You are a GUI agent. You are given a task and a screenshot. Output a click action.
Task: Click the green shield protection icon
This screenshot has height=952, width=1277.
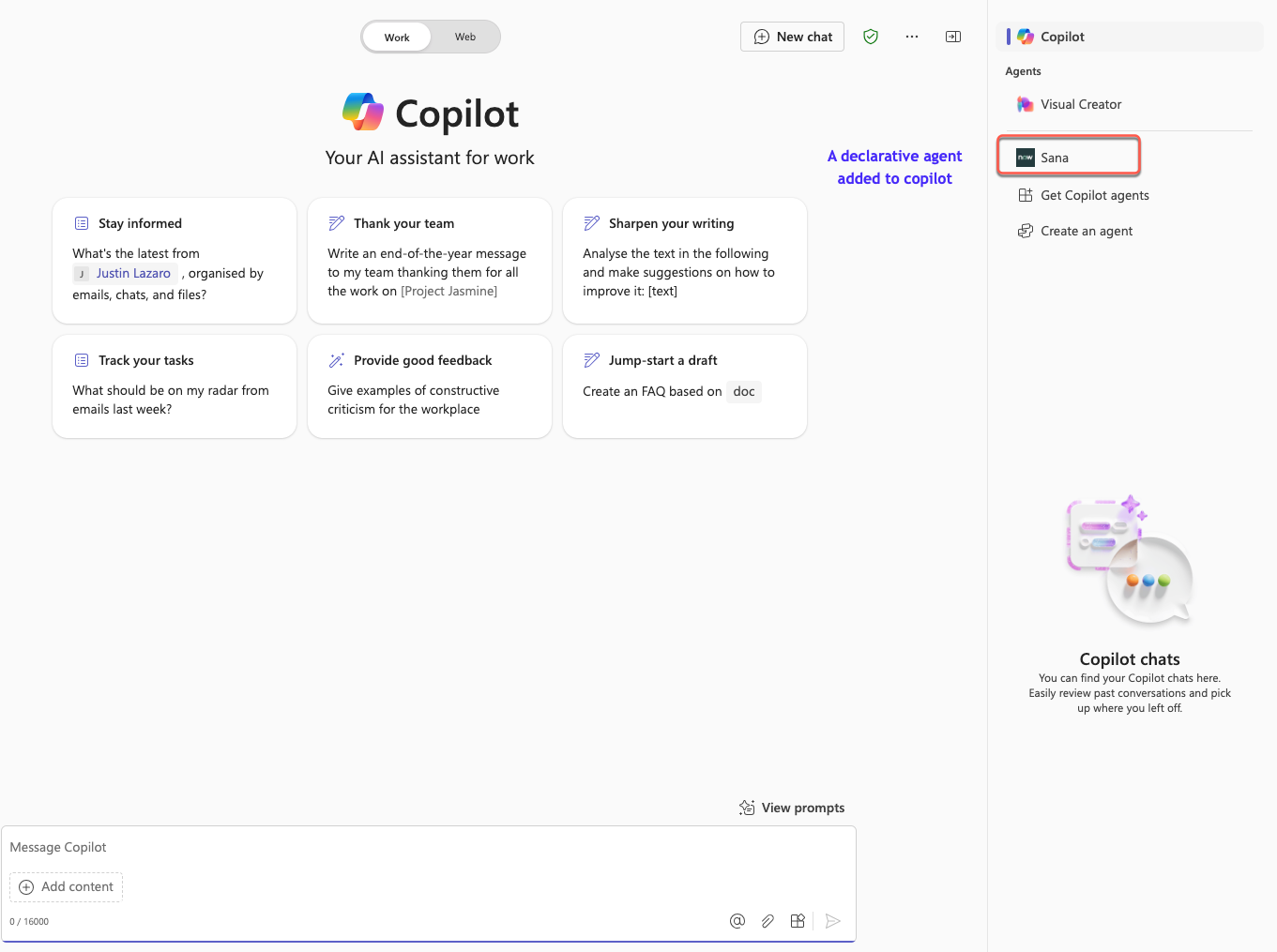tap(871, 37)
